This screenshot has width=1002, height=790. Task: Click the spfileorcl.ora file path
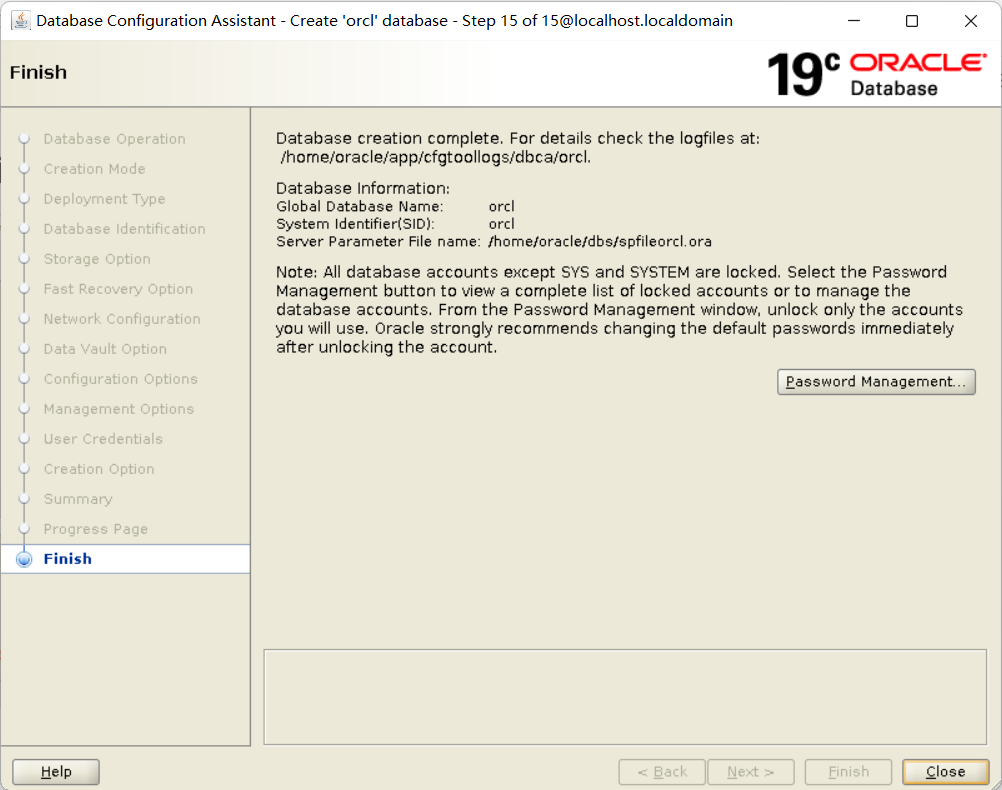click(600, 242)
